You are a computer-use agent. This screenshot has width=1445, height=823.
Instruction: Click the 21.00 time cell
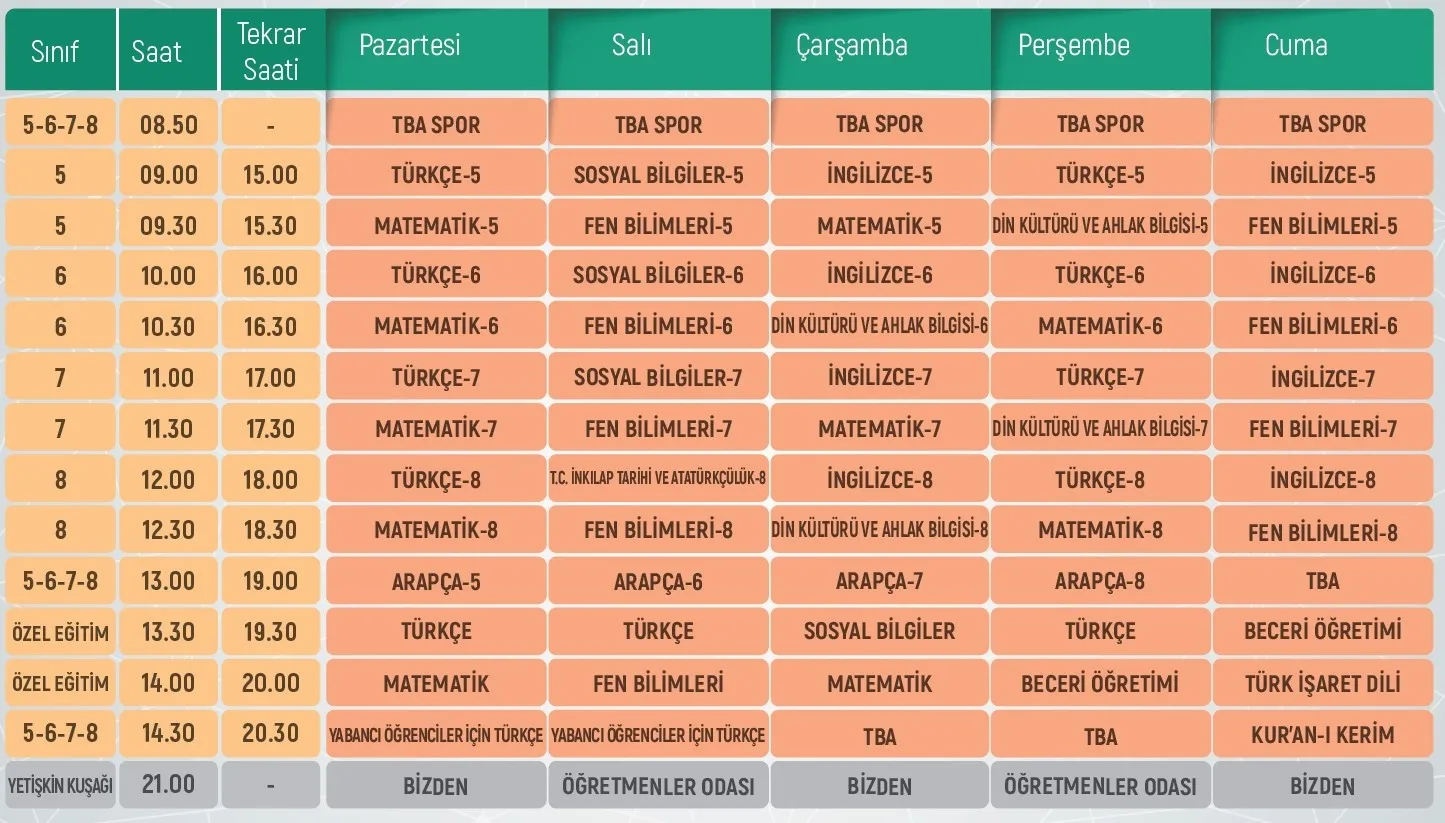pyautogui.click(x=168, y=785)
